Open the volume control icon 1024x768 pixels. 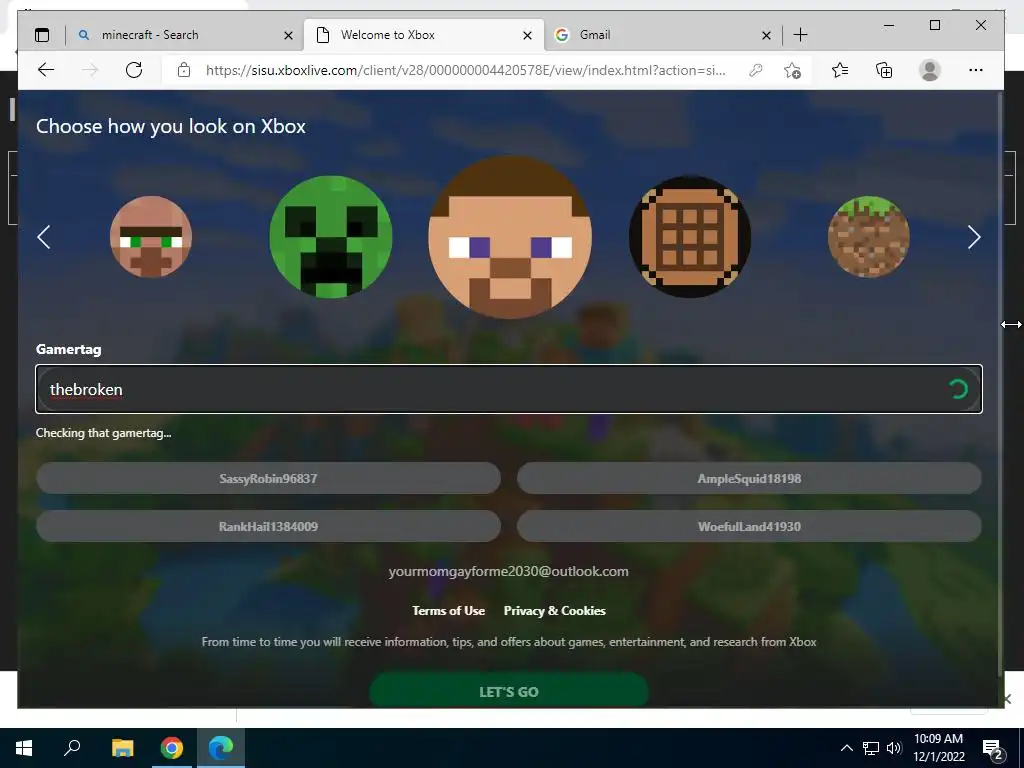tap(894, 748)
